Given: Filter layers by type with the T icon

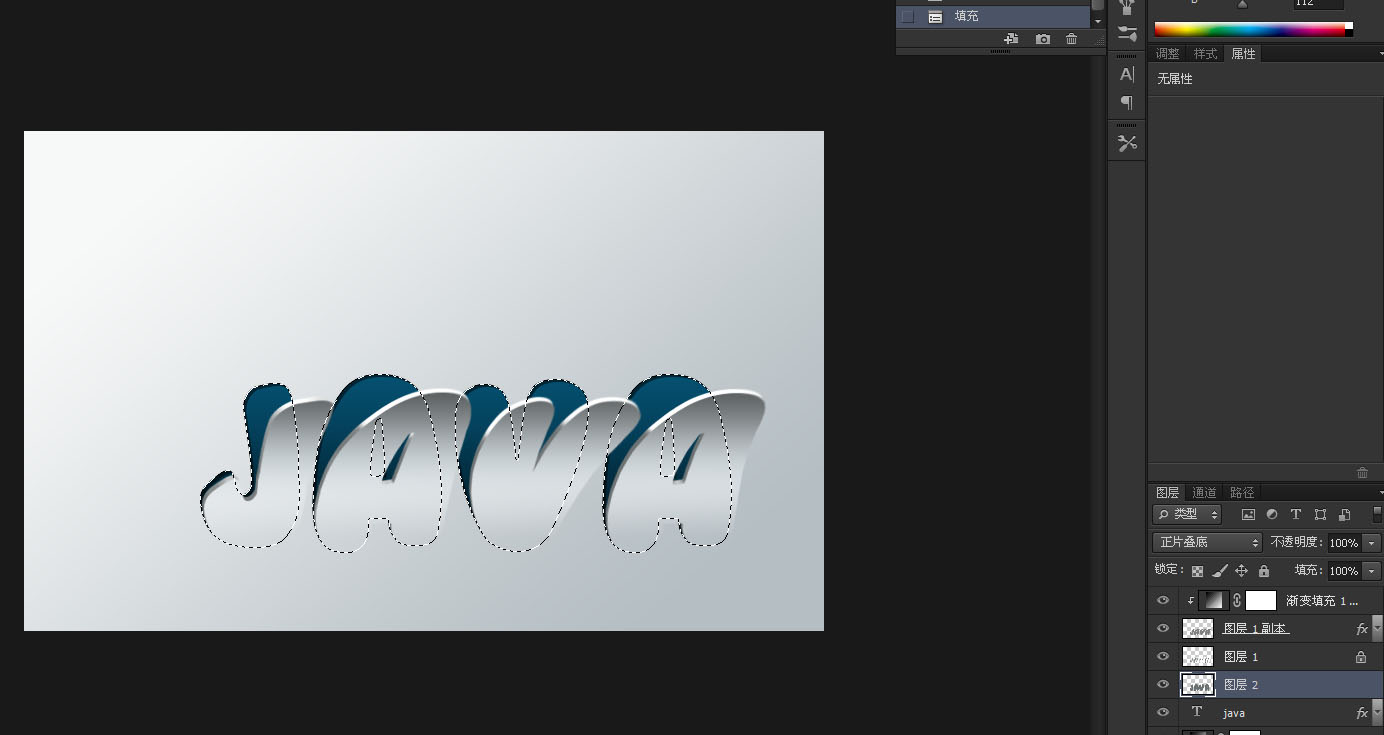Looking at the screenshot, I should point(1296,514).
